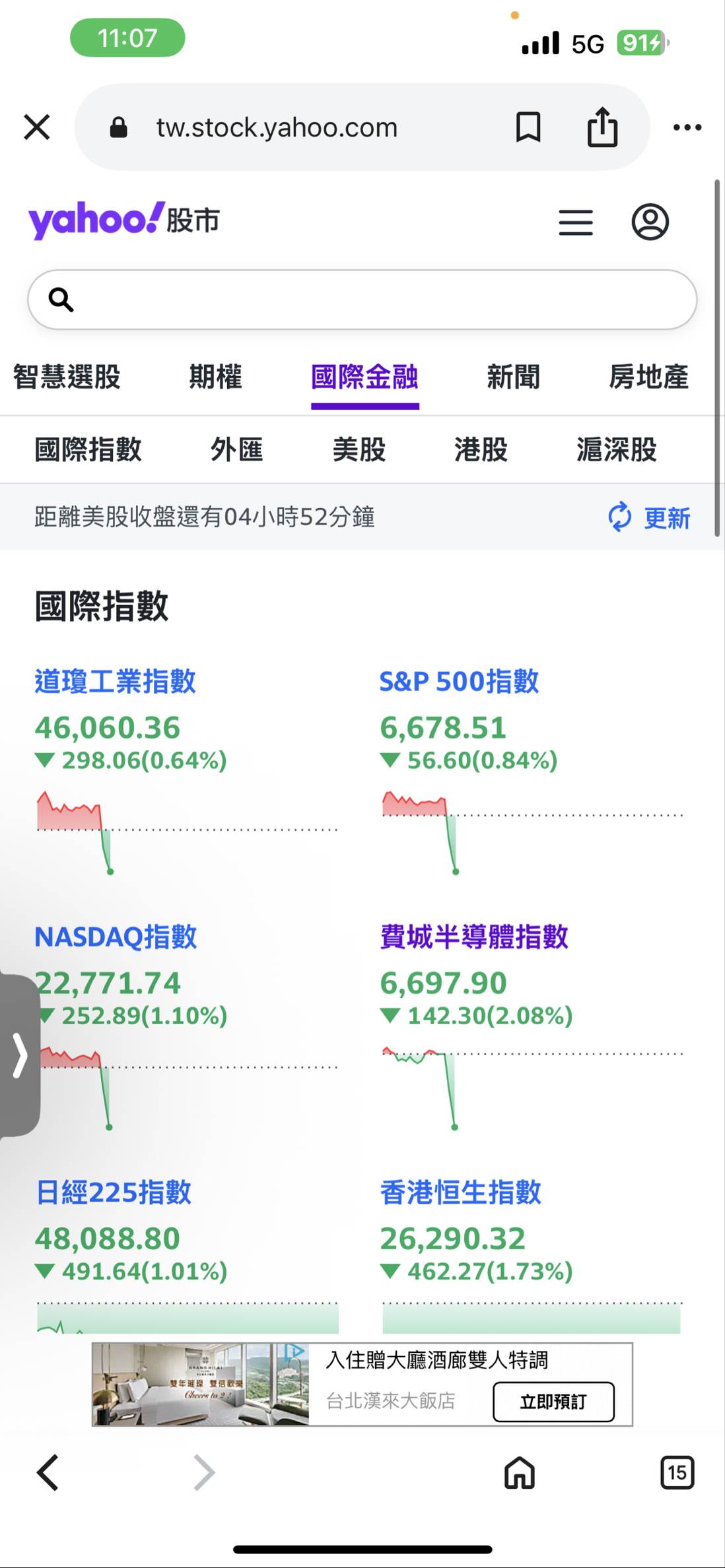725x1568 pixels.
Task: Tap 立即預訂 on the hotel ad
Action: pos(553,1402)
